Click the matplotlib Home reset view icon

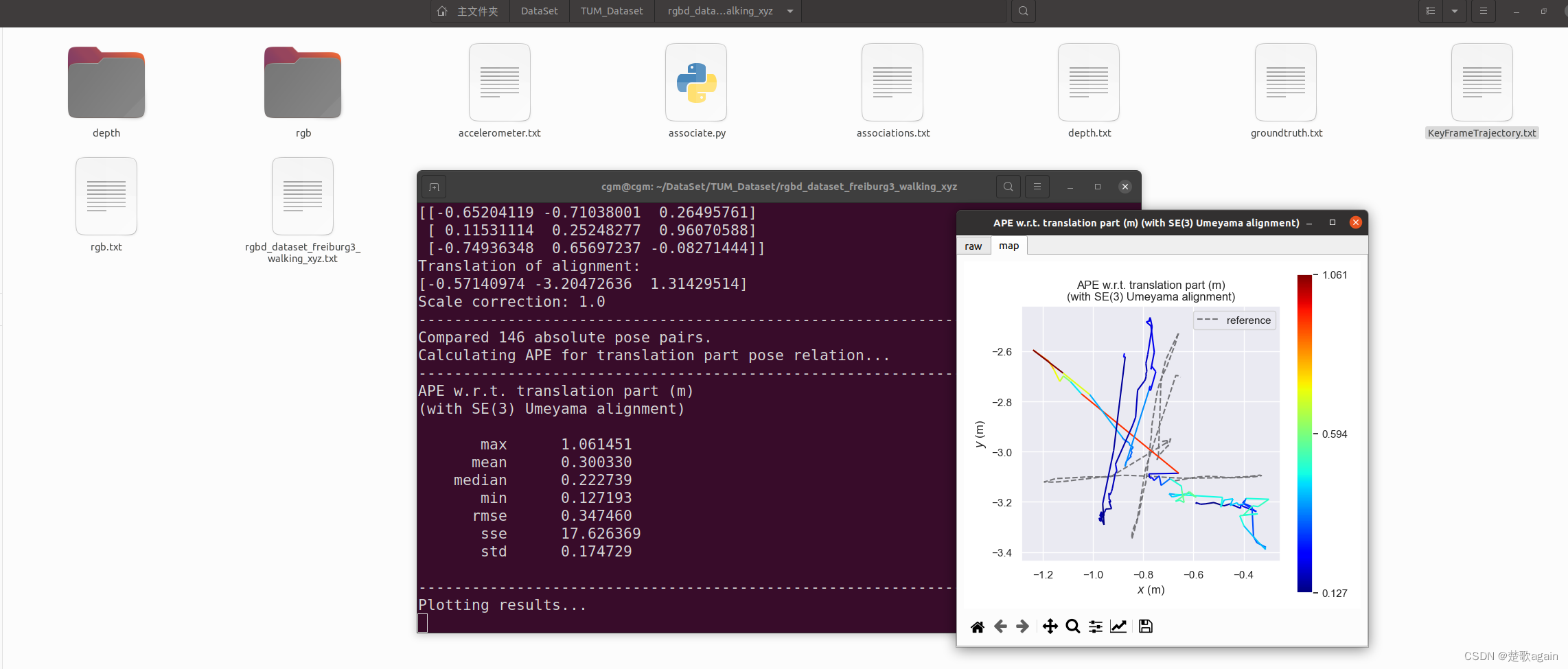(x=978, y=626)
